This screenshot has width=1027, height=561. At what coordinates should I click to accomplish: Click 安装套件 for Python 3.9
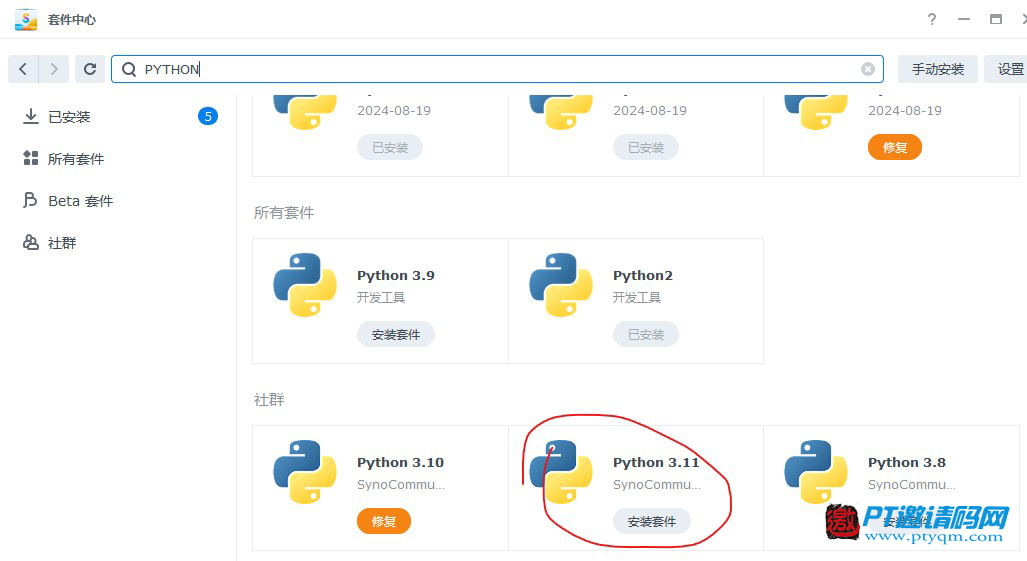[396, 335]
